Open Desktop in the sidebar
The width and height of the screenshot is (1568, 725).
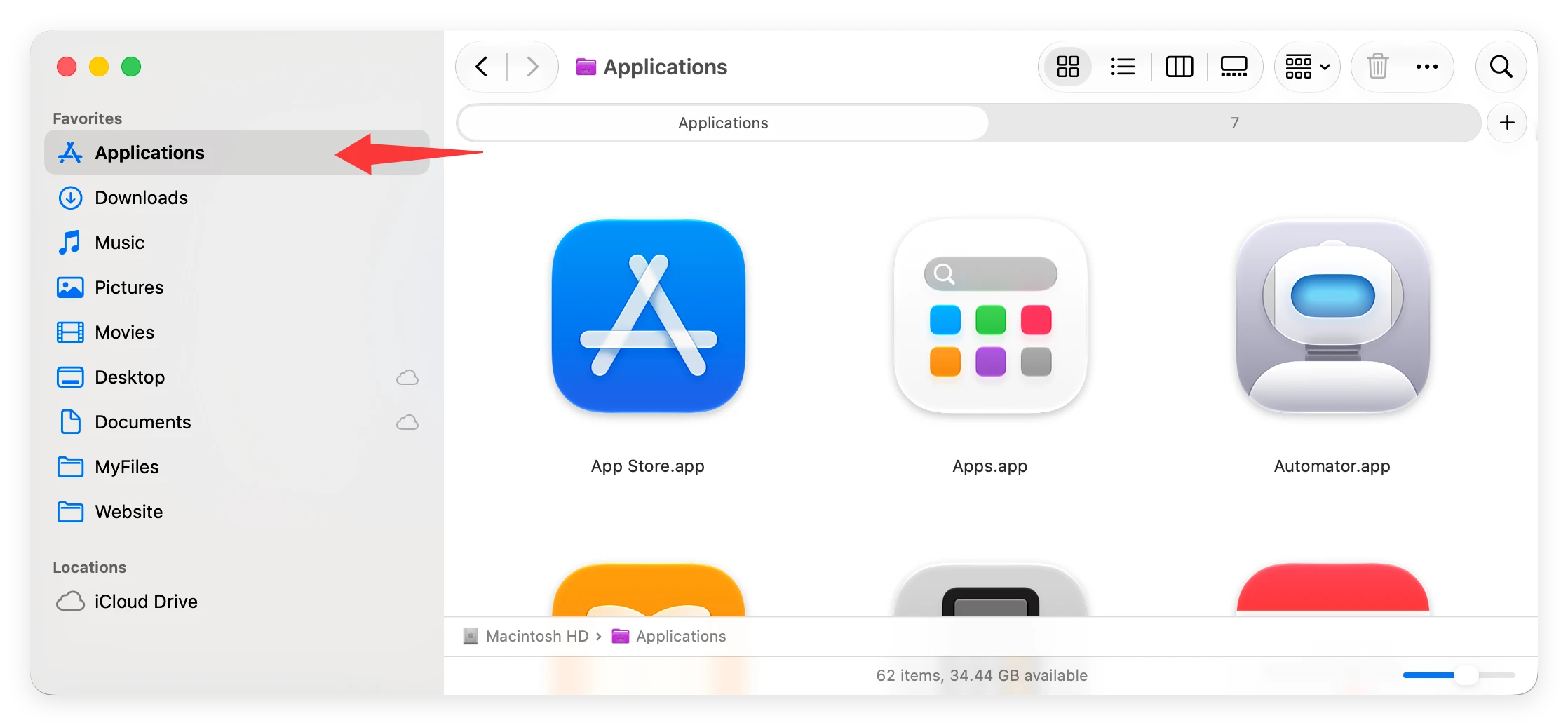point(237,377)
